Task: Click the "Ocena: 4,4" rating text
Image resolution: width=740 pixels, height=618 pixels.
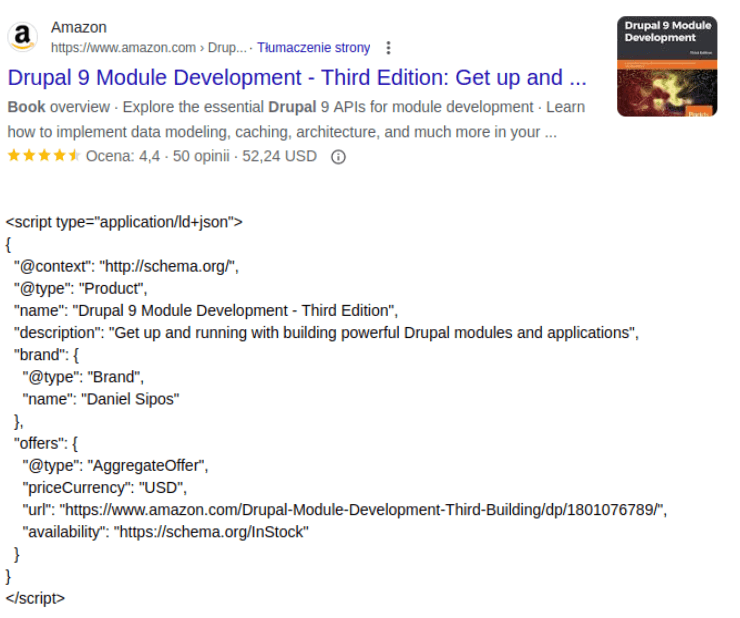Action: coord(123,156)
